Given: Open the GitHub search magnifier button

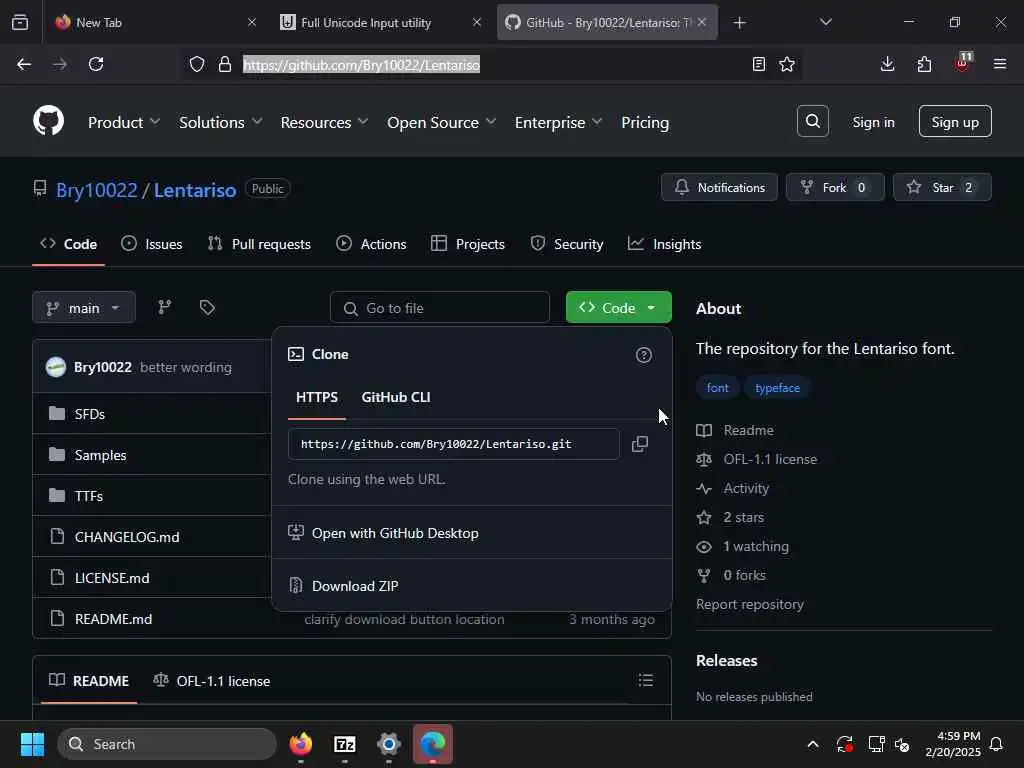Looking at the screenshot, I should pyautogui.click(x=812, y=121).
